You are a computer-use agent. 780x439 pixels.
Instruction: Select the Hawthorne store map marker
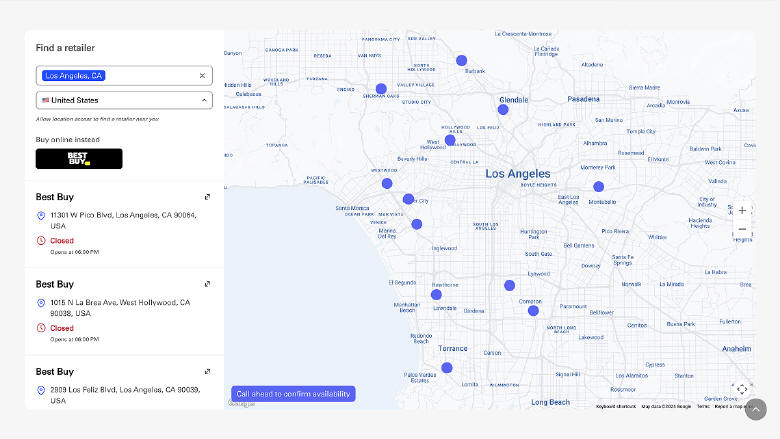coord(436,294)
